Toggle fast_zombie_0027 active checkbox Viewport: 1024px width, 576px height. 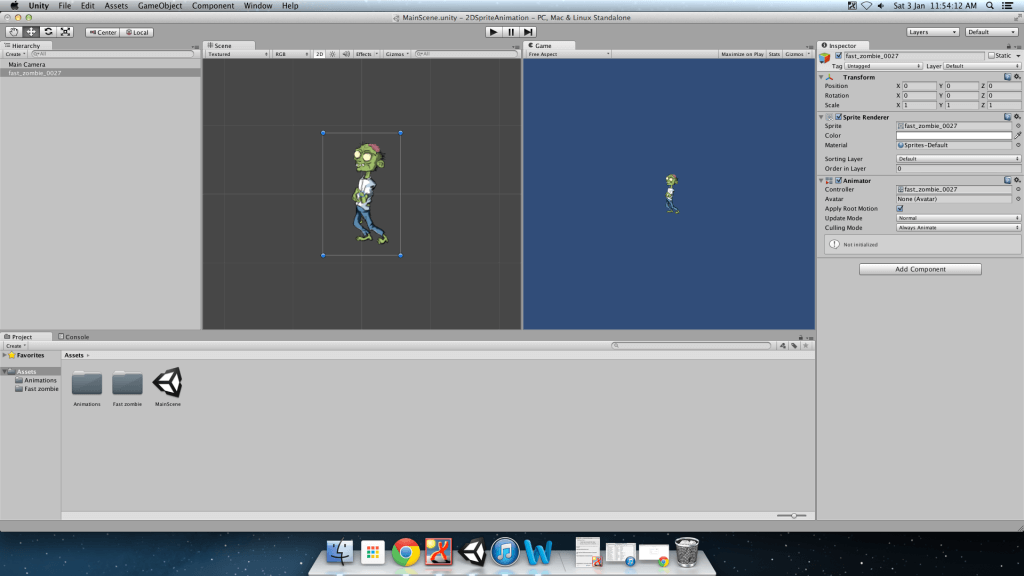[839, 56]
